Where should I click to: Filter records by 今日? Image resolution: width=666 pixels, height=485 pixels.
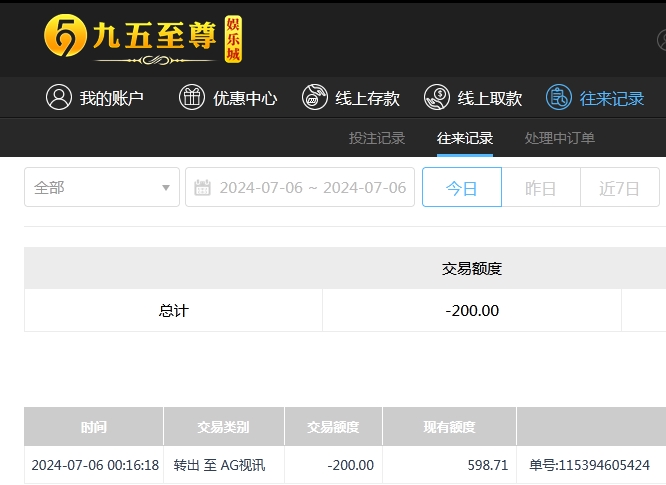462,187
